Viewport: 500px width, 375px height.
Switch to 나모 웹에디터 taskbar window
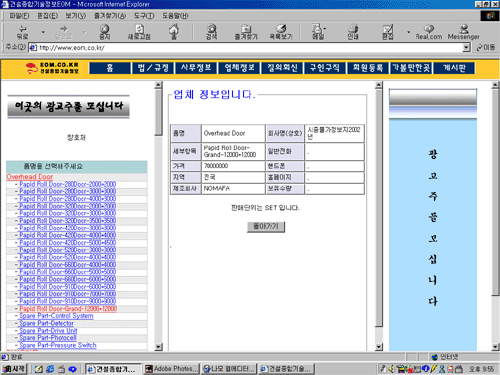pyautogui.click(x=229, y=369)
